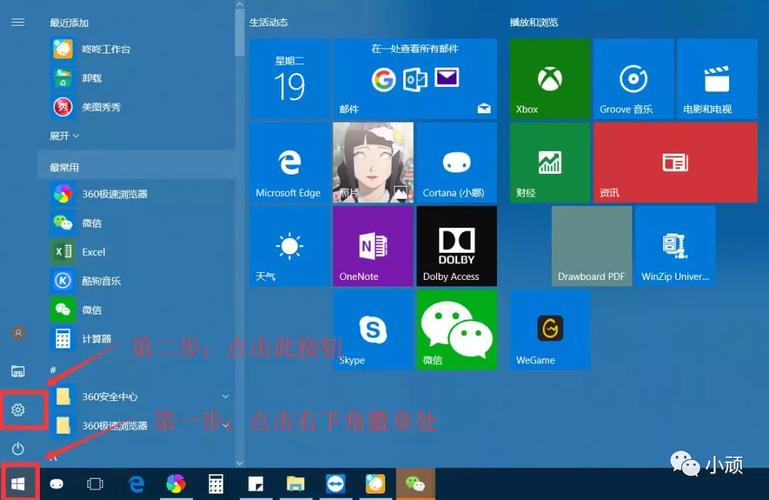The image size is (769, 500).
Task: Click the Power button icon
Action: click(x=18, y=448)
